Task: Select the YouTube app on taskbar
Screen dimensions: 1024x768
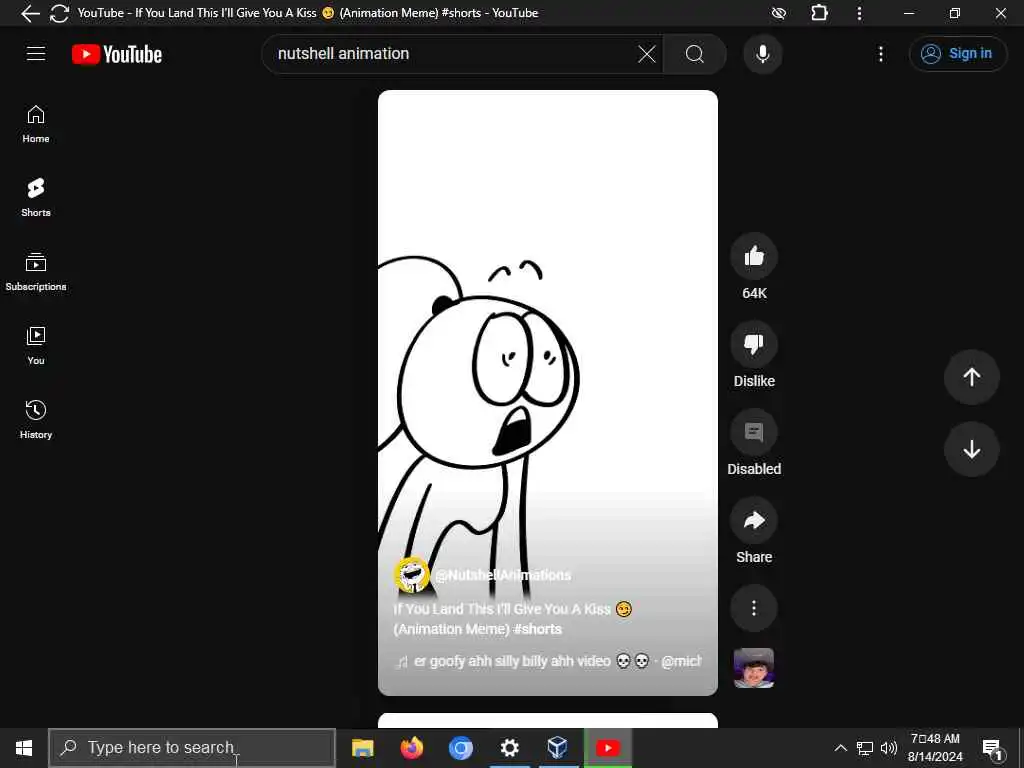Action: (607, 748)
